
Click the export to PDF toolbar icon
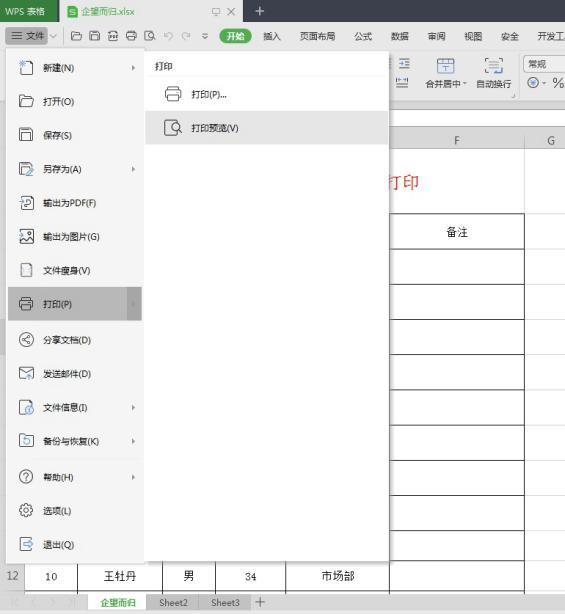pyautogui.click(x=113, y=36)
